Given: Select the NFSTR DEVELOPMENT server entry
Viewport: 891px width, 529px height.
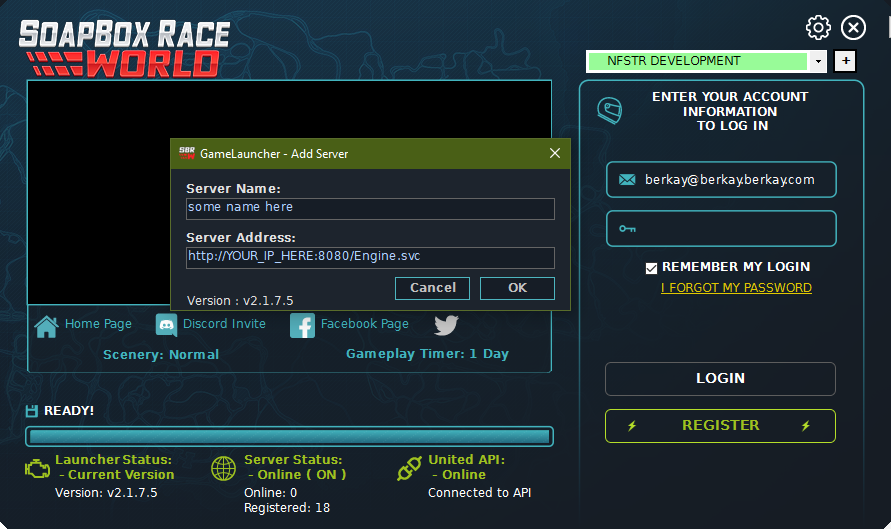Looking at the screenshot, I should tap(697, 61).
